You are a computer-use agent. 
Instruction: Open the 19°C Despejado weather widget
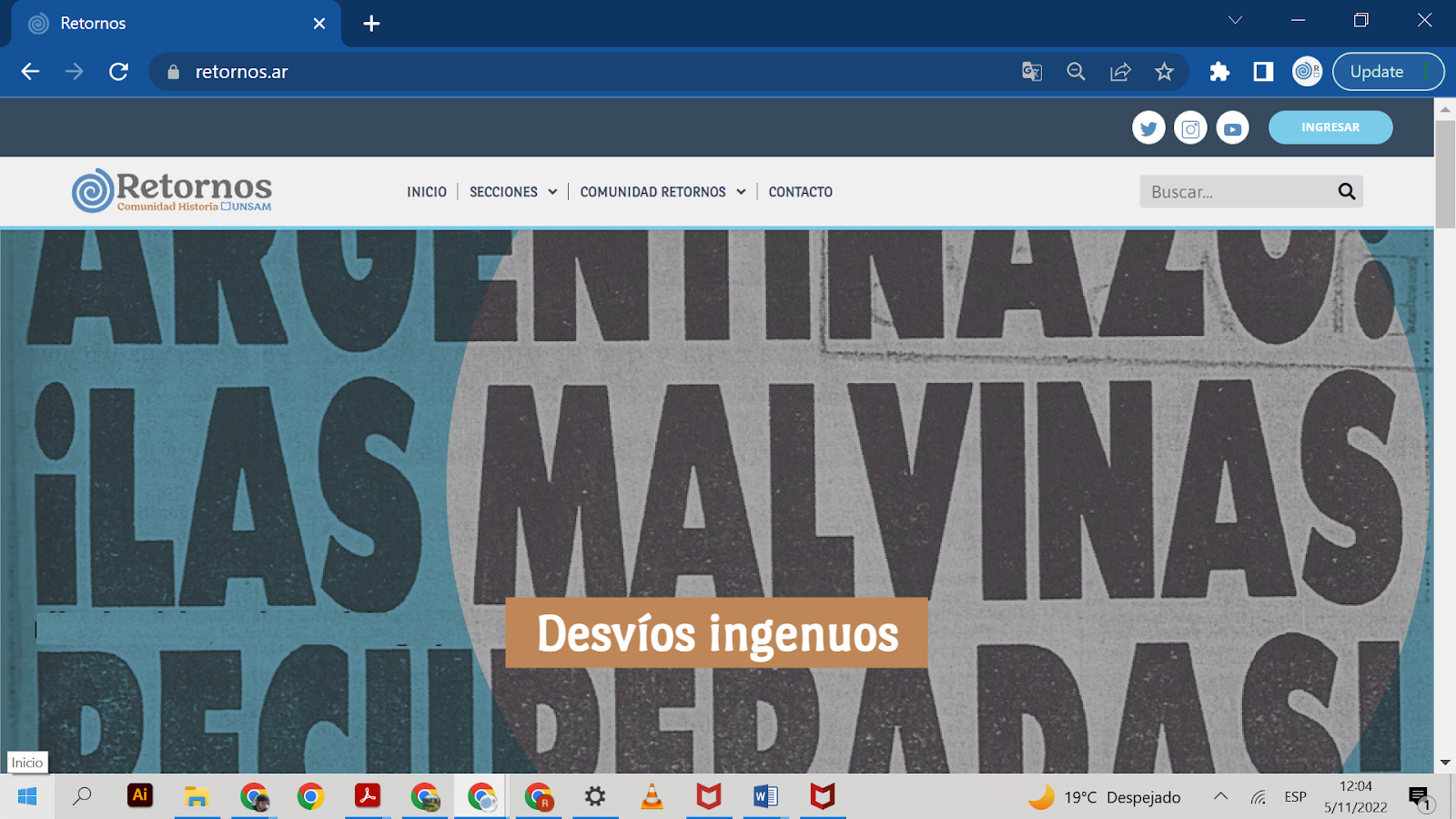coord(1104,797)
